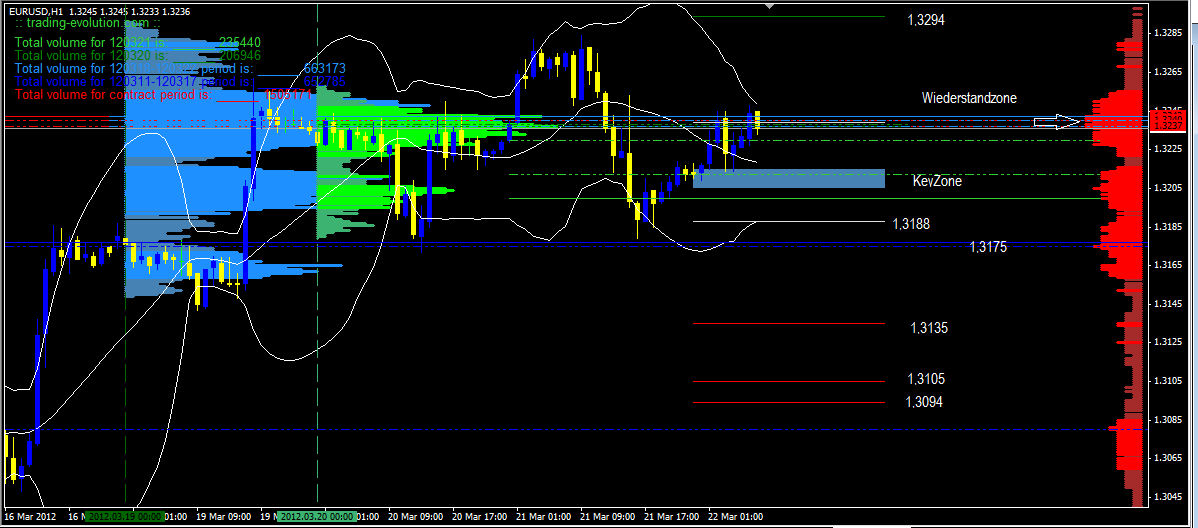This screenshot has height=528, width=1198.
Task: Click 1.3125 on the price axis
Action: [x=1169, y=342]
